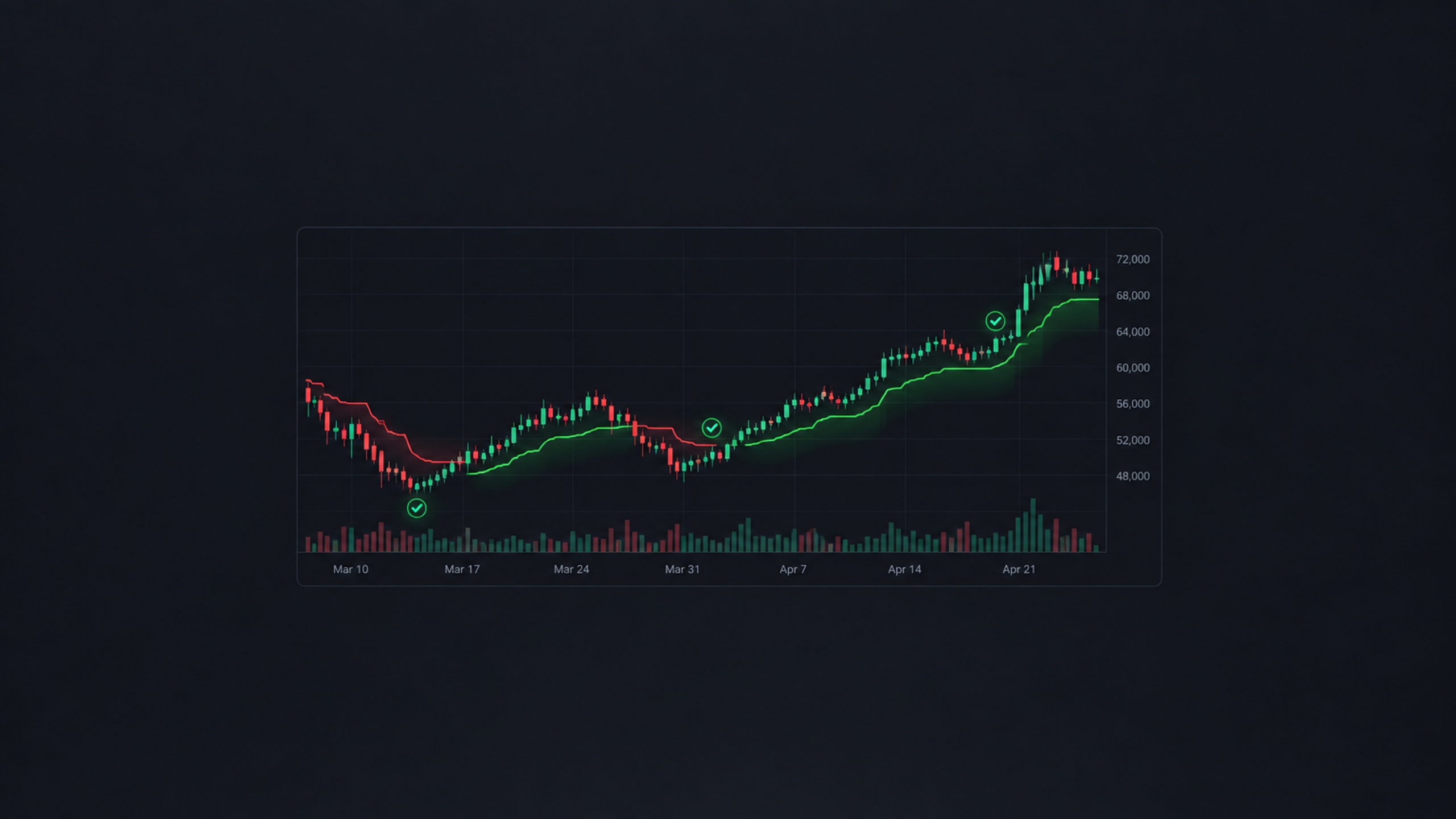Screen dimensions: 1456x819
Task: Select the 56,000 price axis label
Action: coord(1132,404)
